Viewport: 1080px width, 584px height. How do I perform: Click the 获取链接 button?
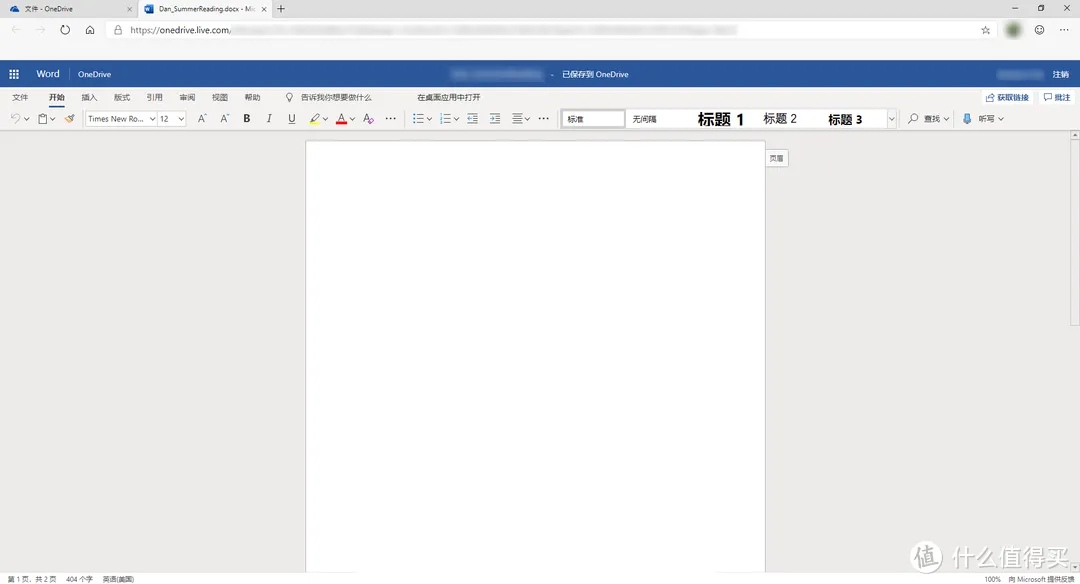[x=1007, y=98]
